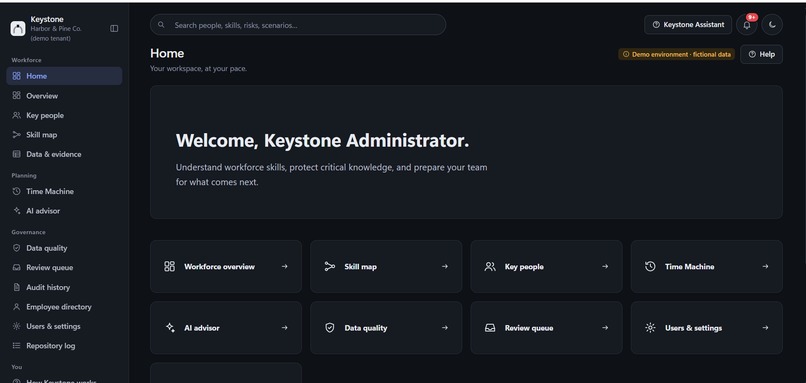Click the Workforce section heading
Screen dimensions: 806x383
26,60
